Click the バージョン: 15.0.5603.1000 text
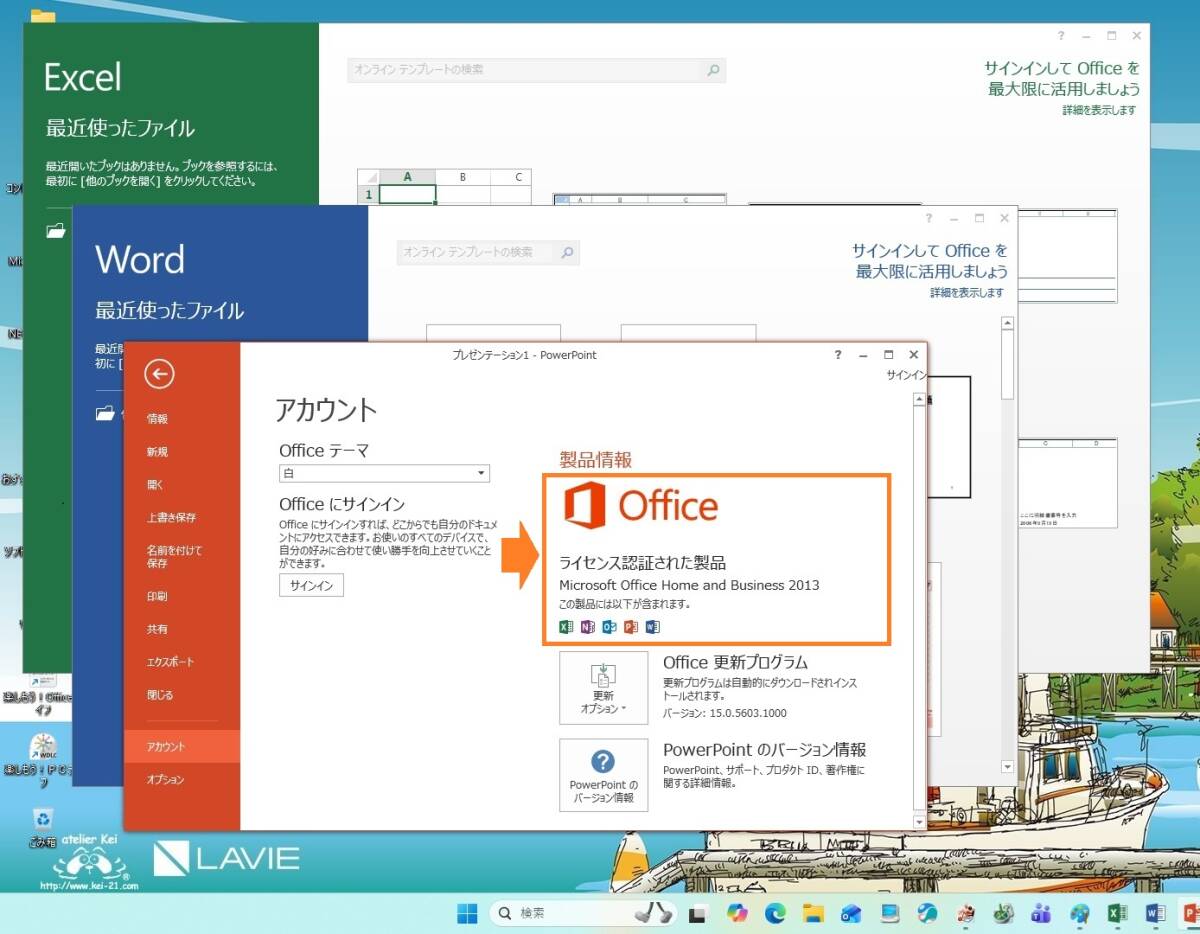 click(x=725, y=714)
